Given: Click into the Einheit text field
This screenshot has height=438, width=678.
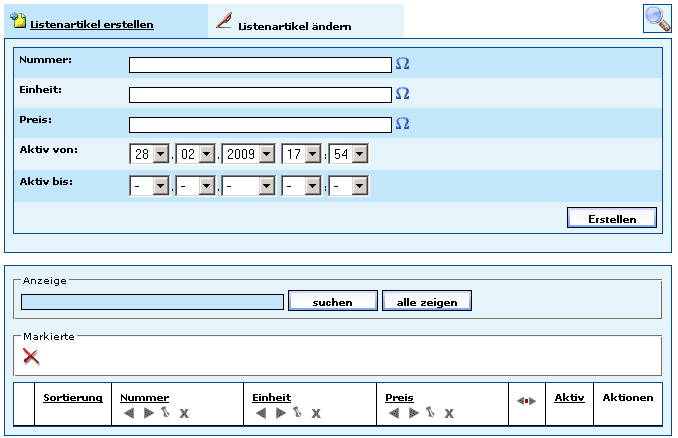Looking at the screenshot, I should point(260,95).
